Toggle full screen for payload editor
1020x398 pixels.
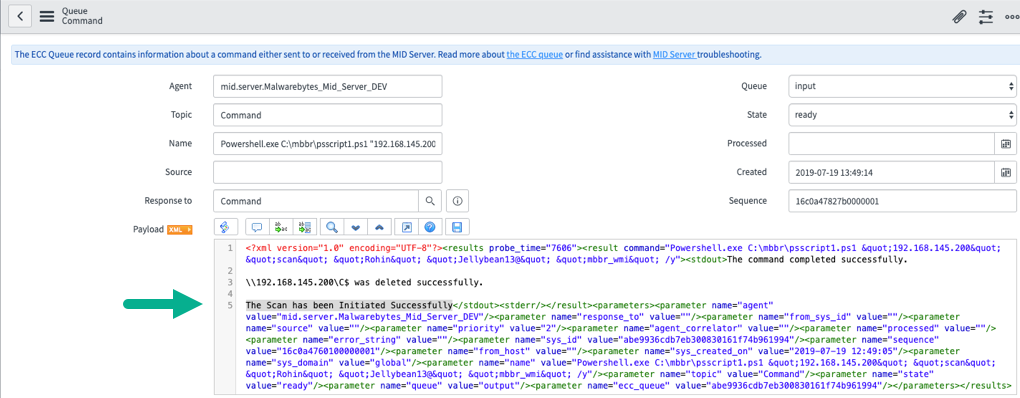point(407,228)
